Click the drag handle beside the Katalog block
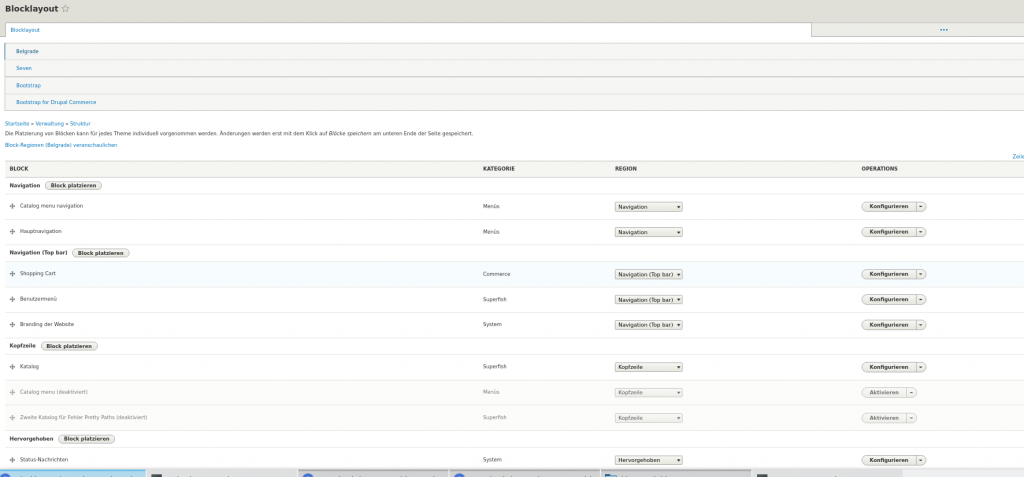This screenshot has height=477, width=1024. (12, 367)
